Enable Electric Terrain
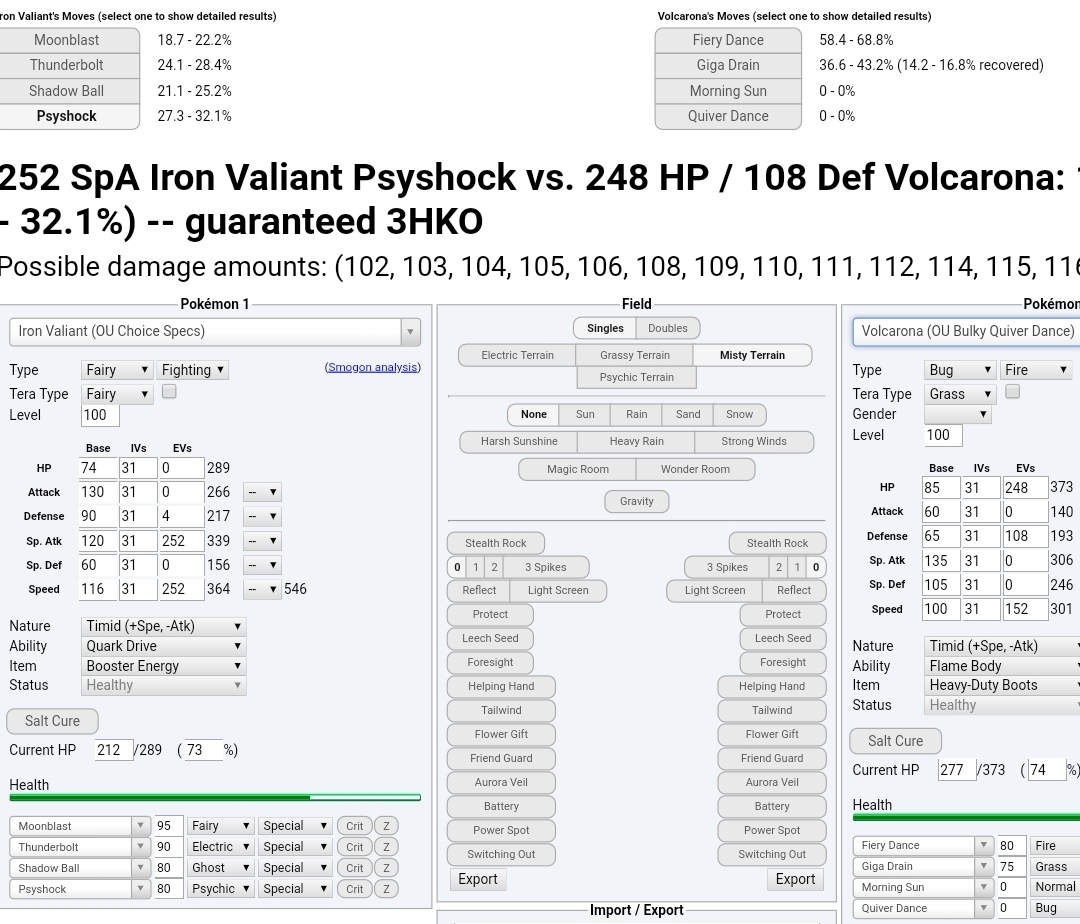 pyautogui.click(x=517, y=355)
